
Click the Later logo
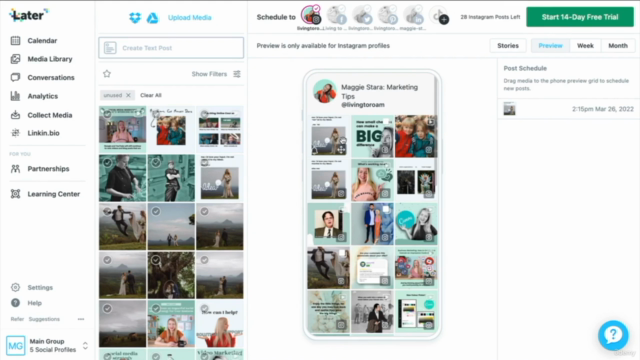pos(28,15)
